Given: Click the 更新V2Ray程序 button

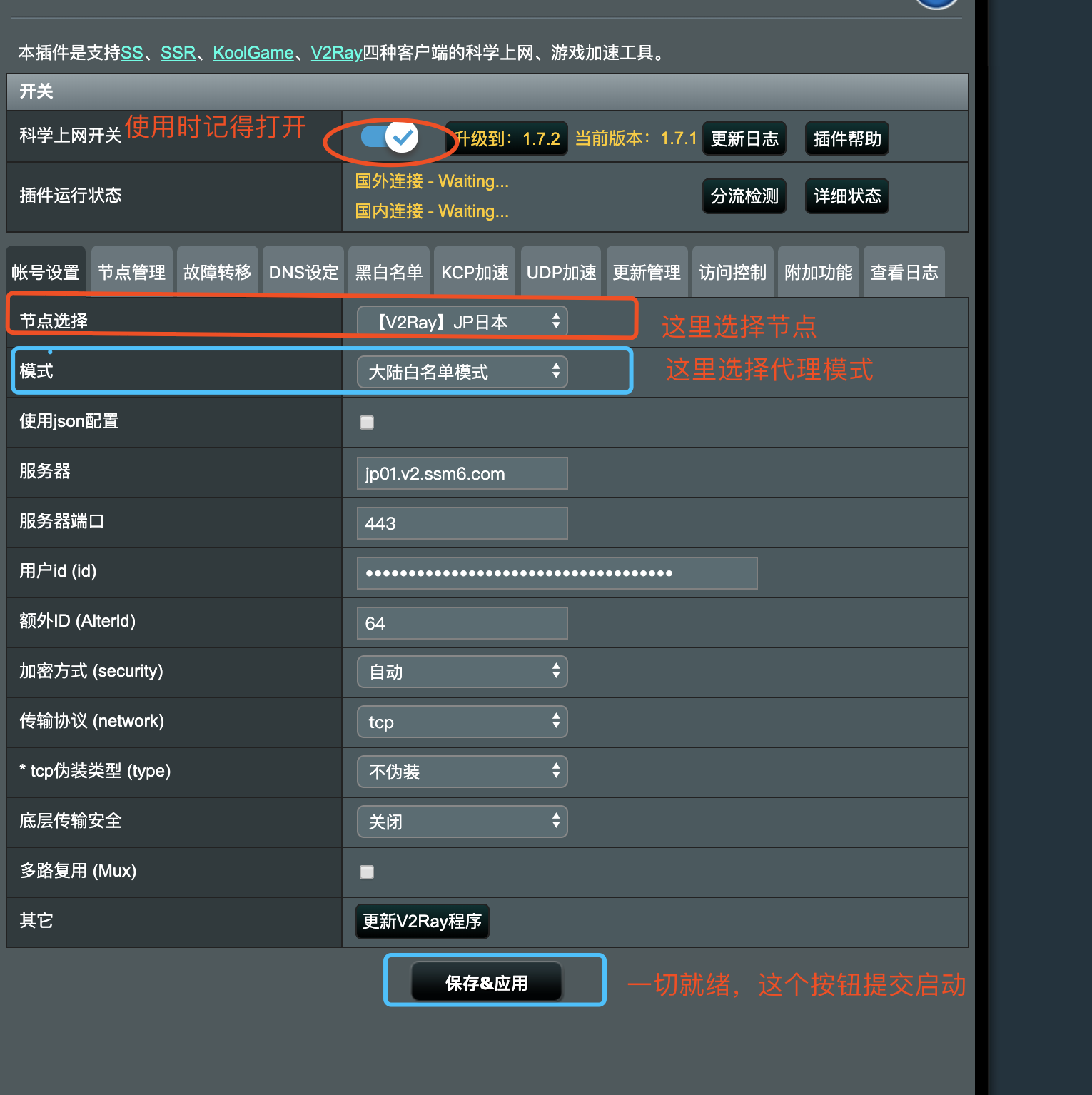Looking at the screenshot, I should click(422, 921).
